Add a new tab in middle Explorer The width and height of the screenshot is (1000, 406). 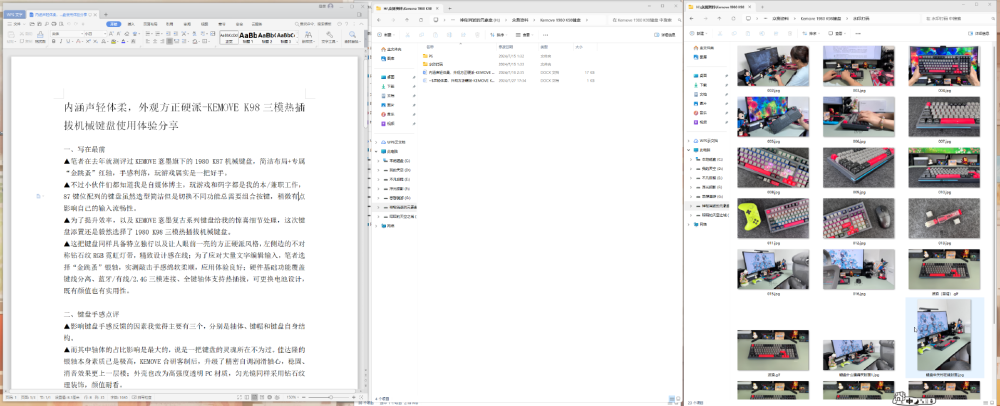450,8
